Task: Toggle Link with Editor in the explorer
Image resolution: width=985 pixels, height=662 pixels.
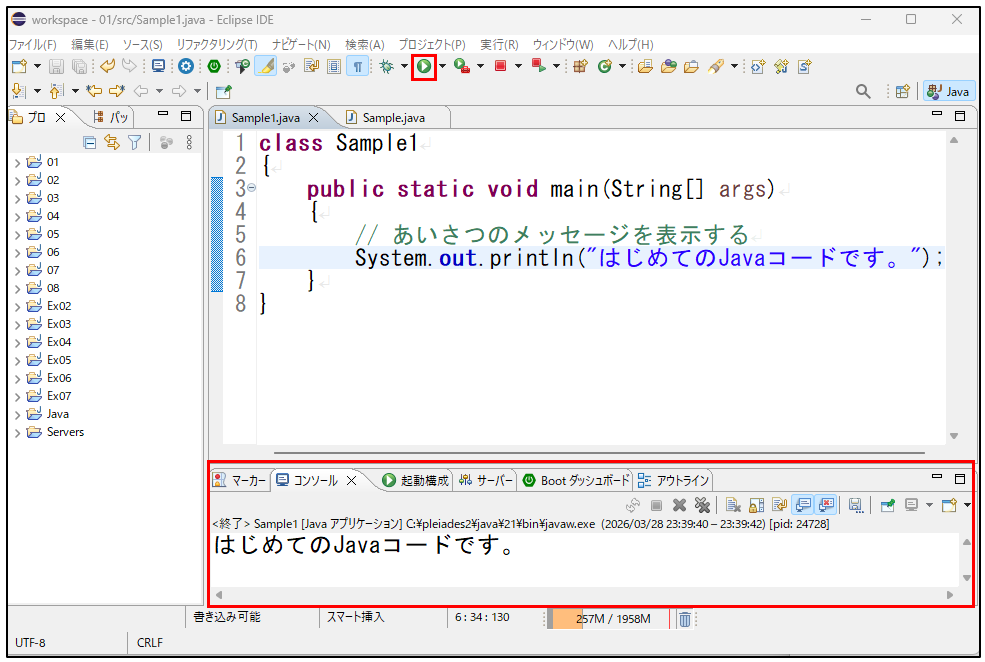Action: click(112, 143)
